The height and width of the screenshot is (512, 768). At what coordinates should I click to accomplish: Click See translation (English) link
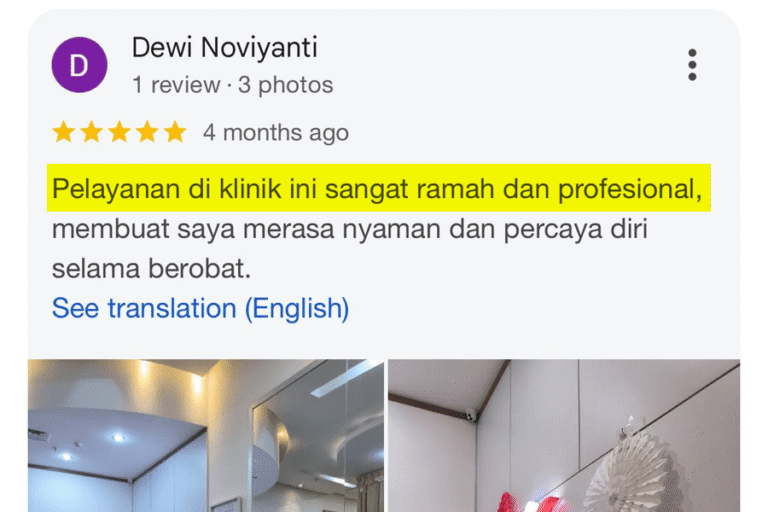pyautogui.click(x=200, y=309)
